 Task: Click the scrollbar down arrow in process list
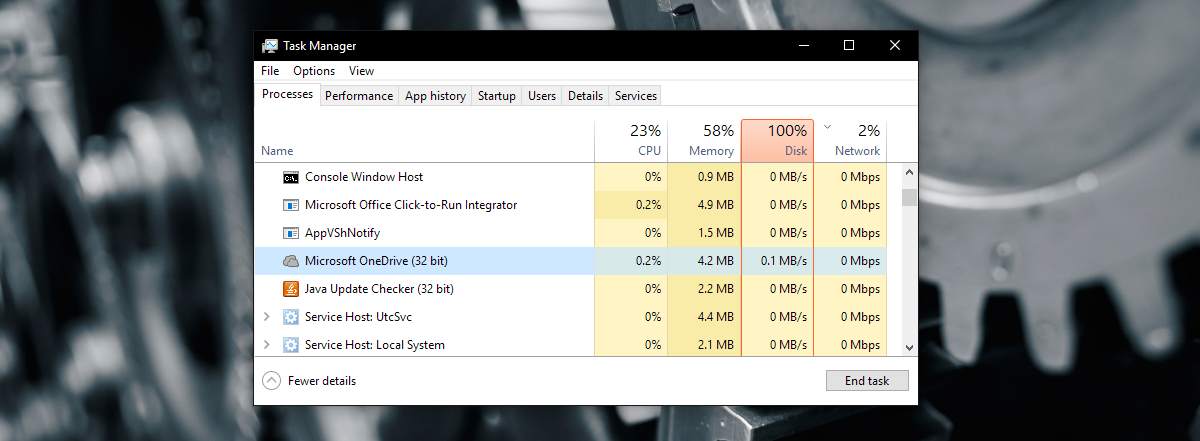(909, 346)
